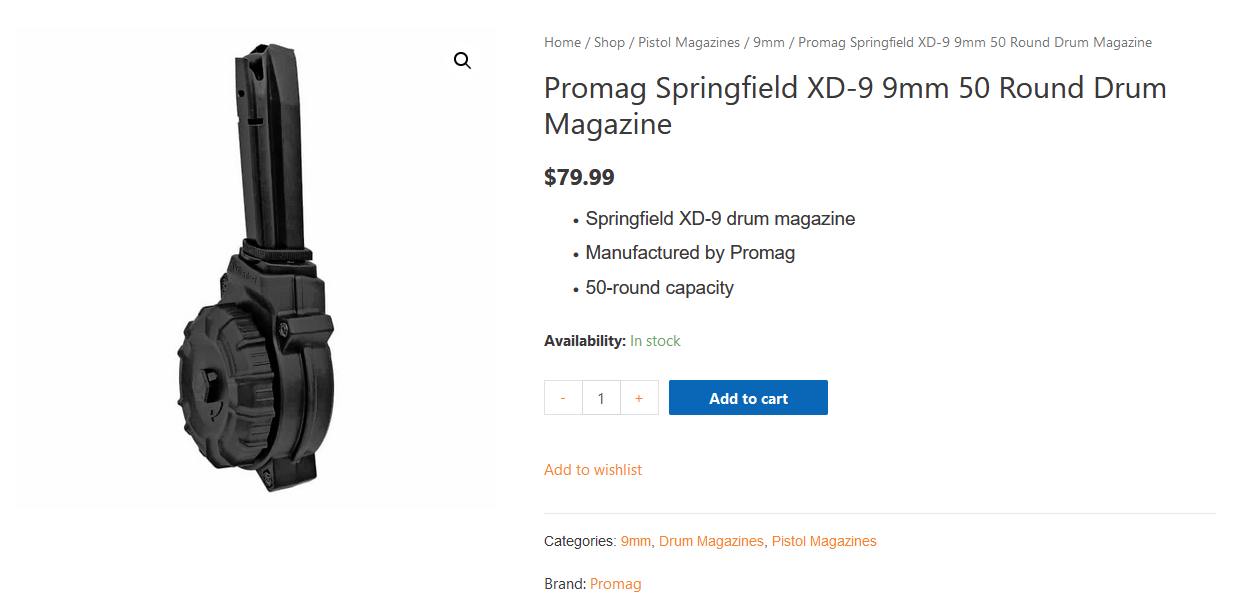Open the 9mm category link under Categories
This screenshot has width=1241, height=607.
coord(636,541)
